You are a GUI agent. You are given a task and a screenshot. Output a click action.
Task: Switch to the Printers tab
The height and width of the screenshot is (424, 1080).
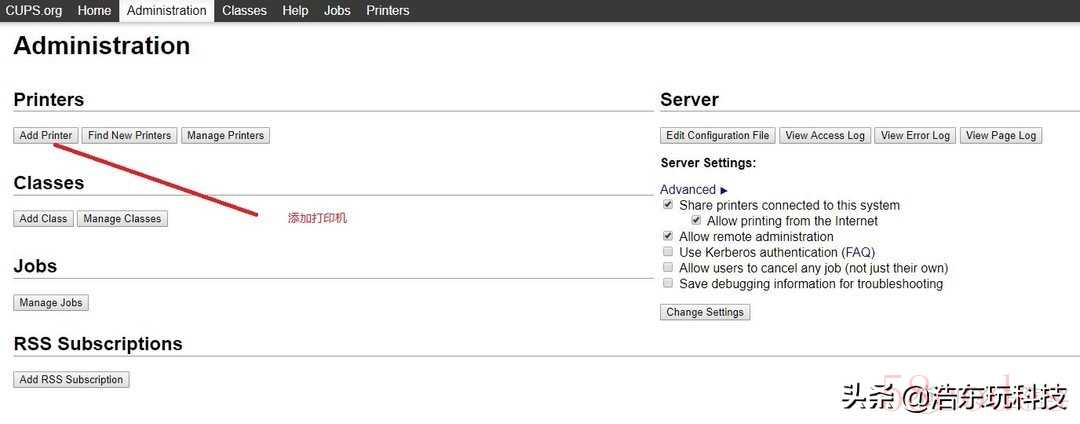[x=387, y=10]
